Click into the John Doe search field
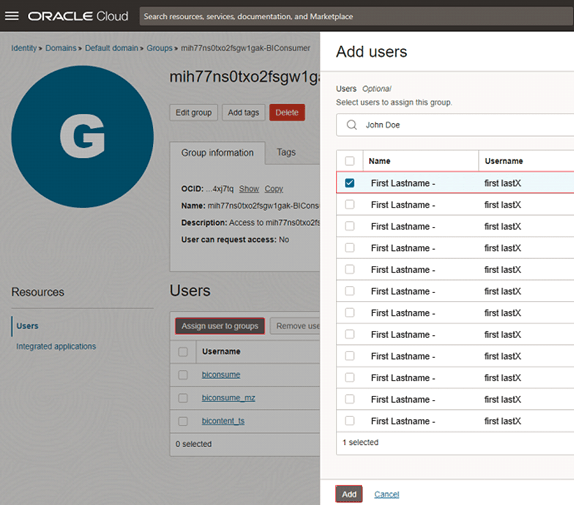574x505 pixels. [455, 125]
